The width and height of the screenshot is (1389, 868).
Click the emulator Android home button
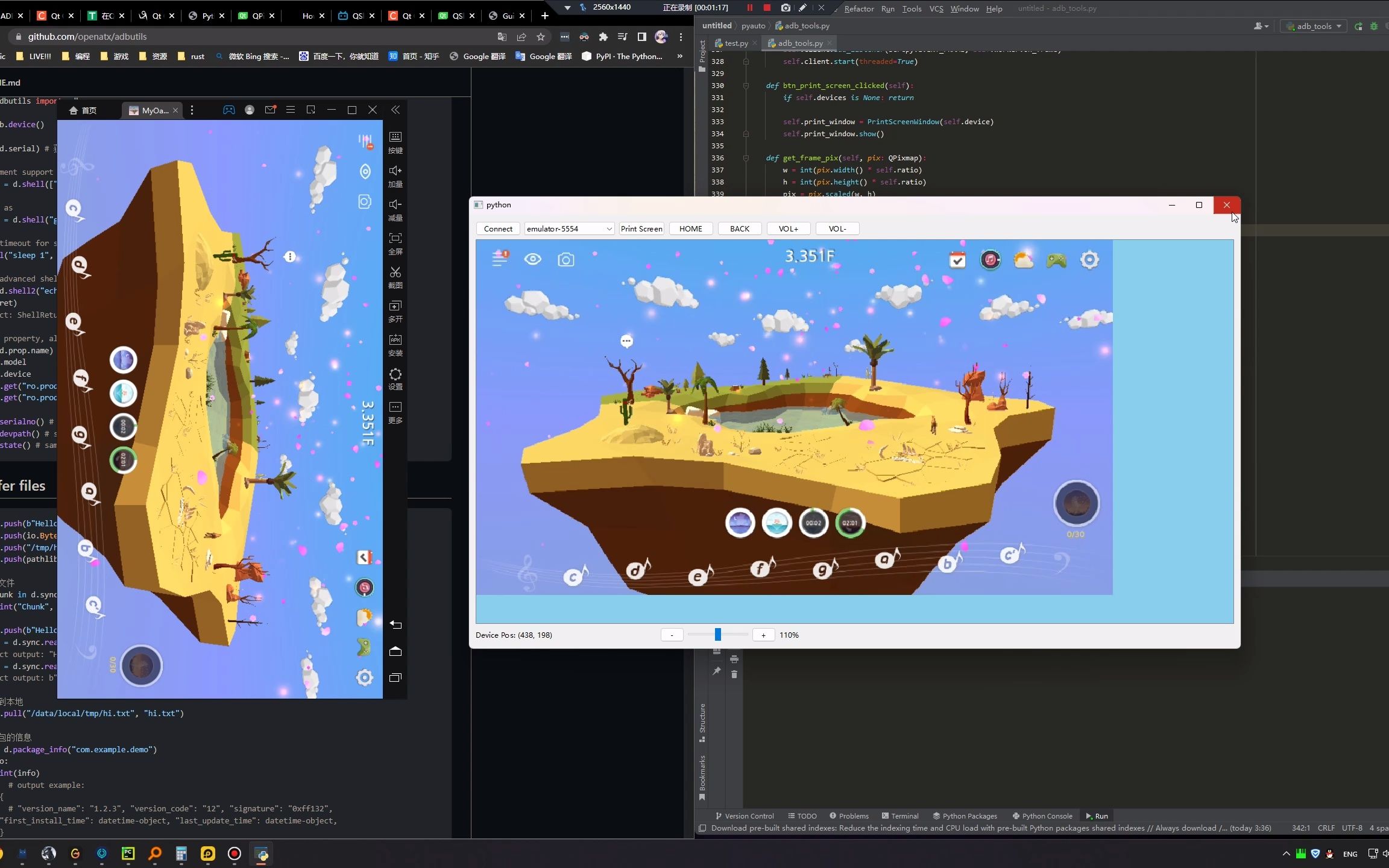tap(395, 651)
